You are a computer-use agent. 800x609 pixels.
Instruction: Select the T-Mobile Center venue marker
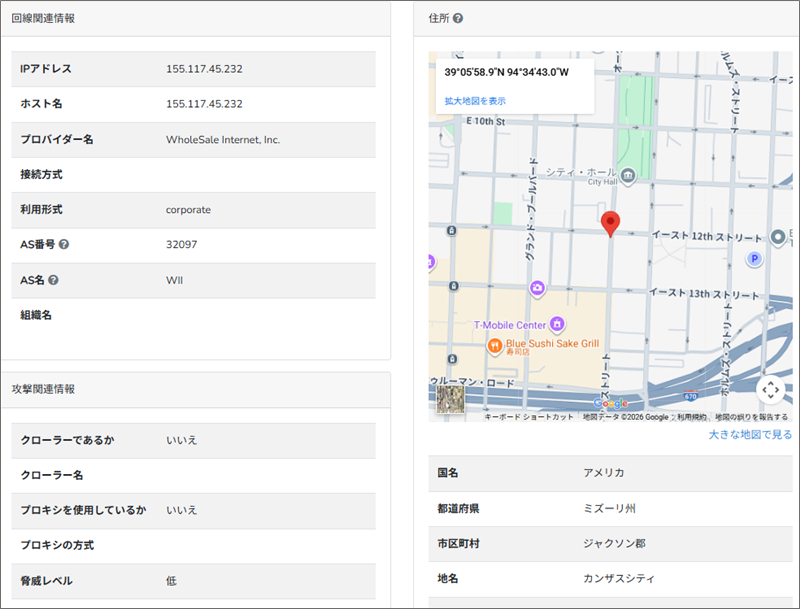558,324
